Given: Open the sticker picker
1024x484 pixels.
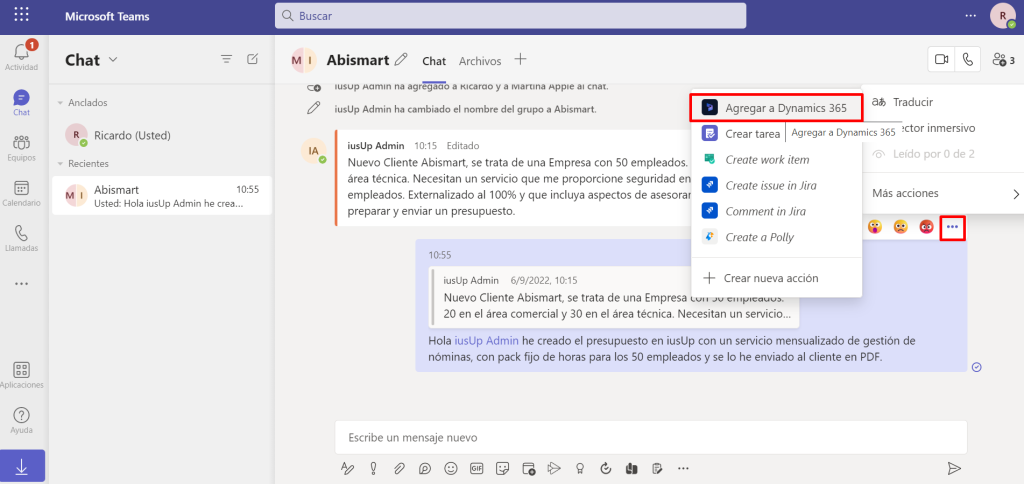Looking at the screenshot, I should [x=502, y=468].
